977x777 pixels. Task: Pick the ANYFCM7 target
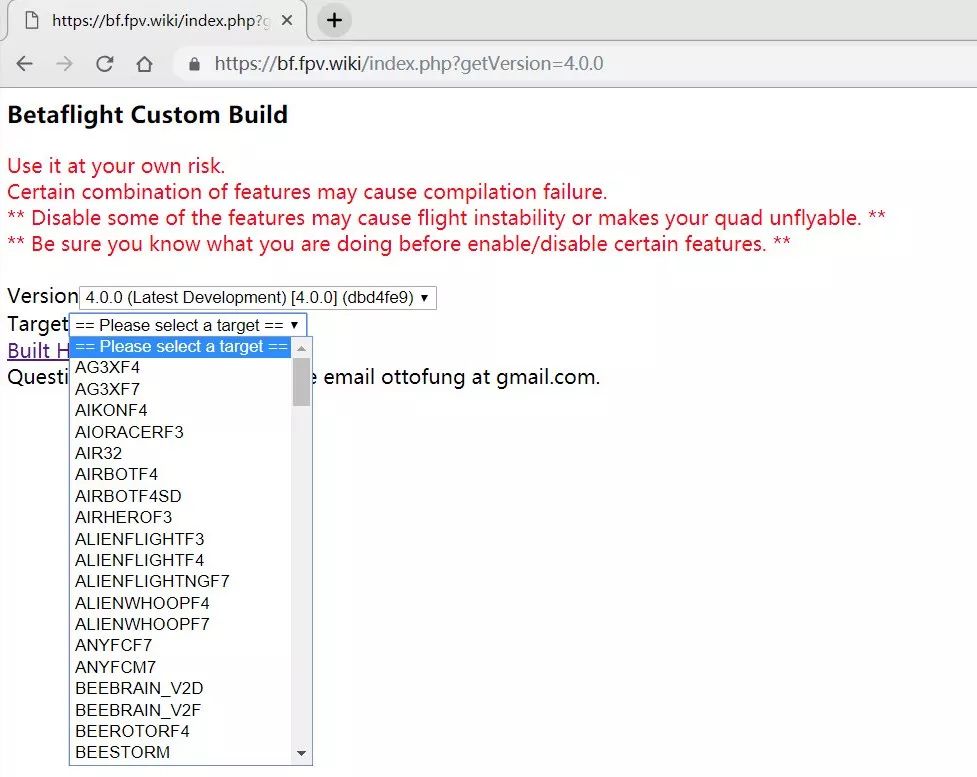[x=181, y=667]
